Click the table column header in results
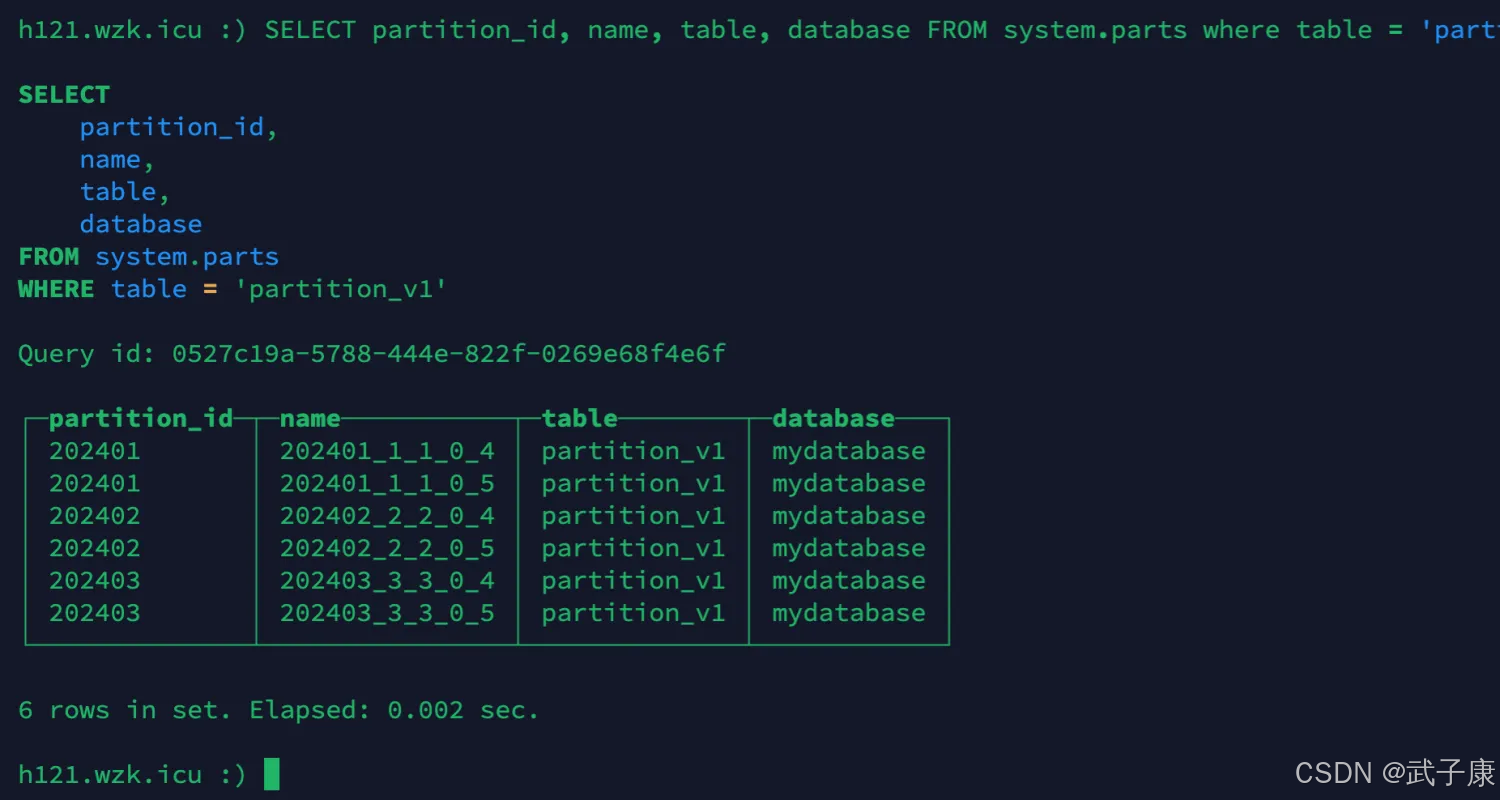Image resolution: width=1500 pixels, height=800 pixels. [x=579, y=418]
